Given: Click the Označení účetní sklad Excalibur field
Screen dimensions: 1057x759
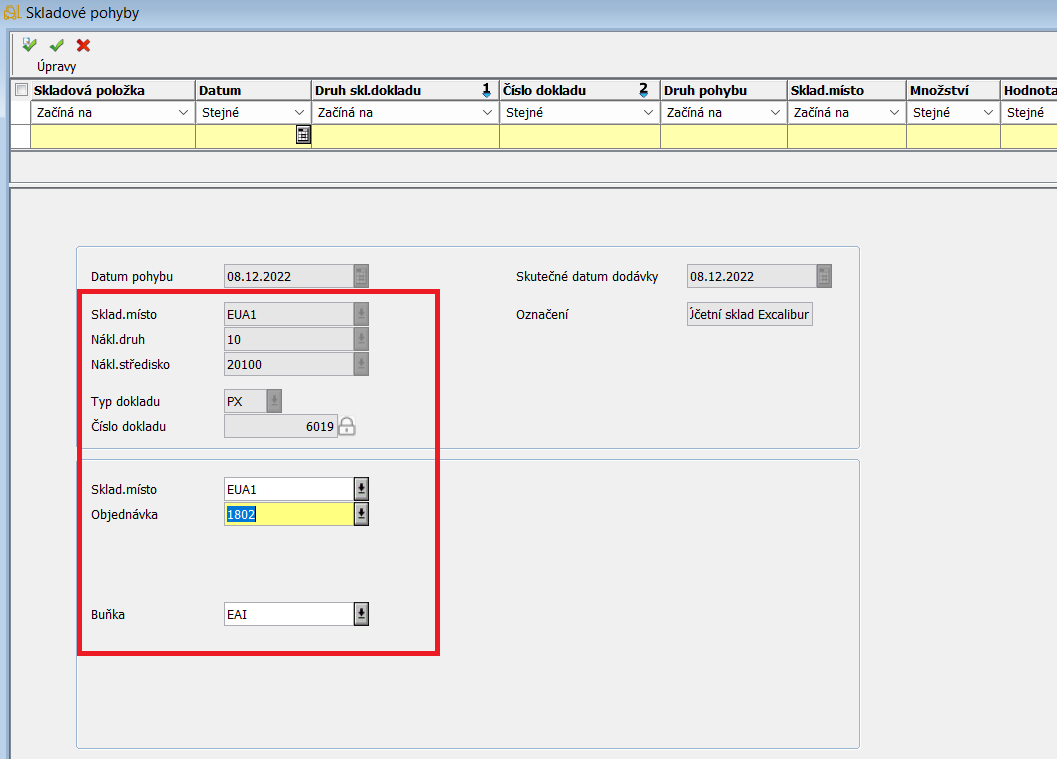Looking at the screenshot, I should pyautogui.click(x=750, y=315).
